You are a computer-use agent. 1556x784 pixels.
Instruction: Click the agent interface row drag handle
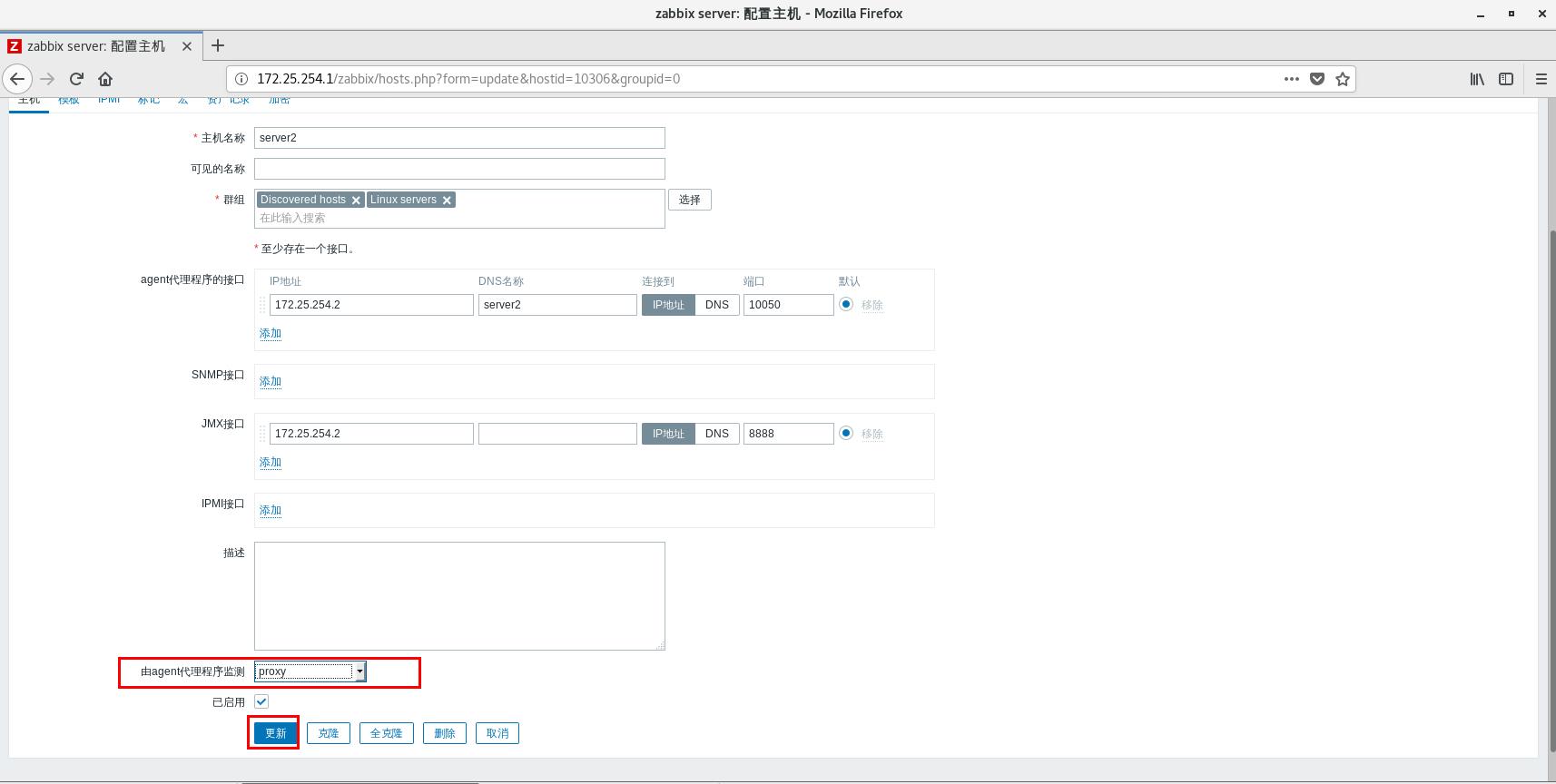pos(262,305)
